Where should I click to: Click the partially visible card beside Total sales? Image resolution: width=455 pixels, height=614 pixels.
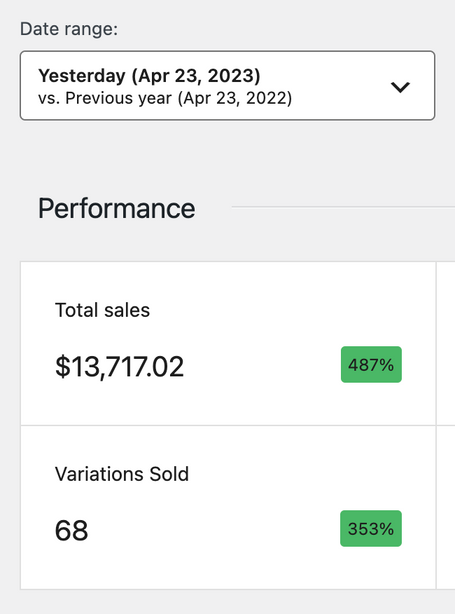tap(446, 343)
